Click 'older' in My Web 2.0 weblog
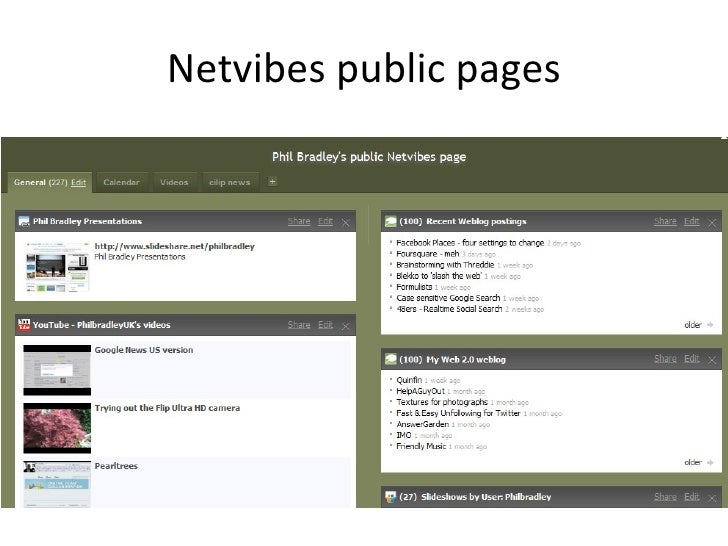This screenshot has width=728, height=546. [693, 462]
